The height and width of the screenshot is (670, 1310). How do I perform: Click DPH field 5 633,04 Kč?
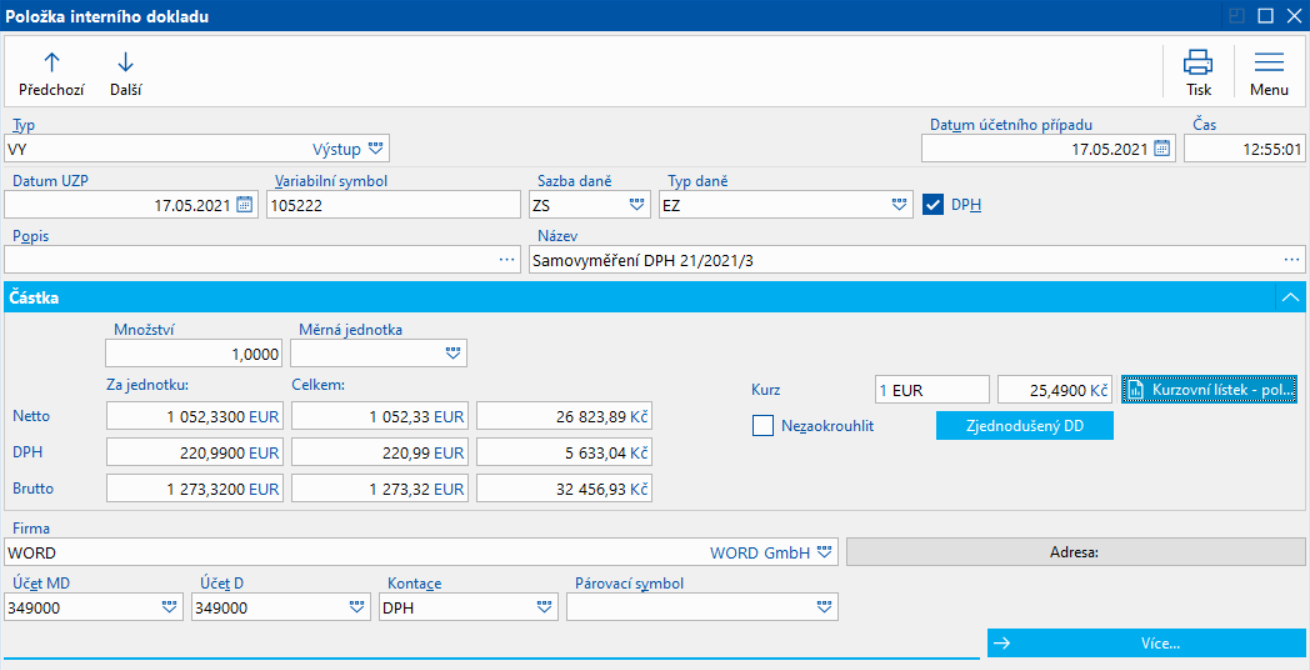coord(565,453)
